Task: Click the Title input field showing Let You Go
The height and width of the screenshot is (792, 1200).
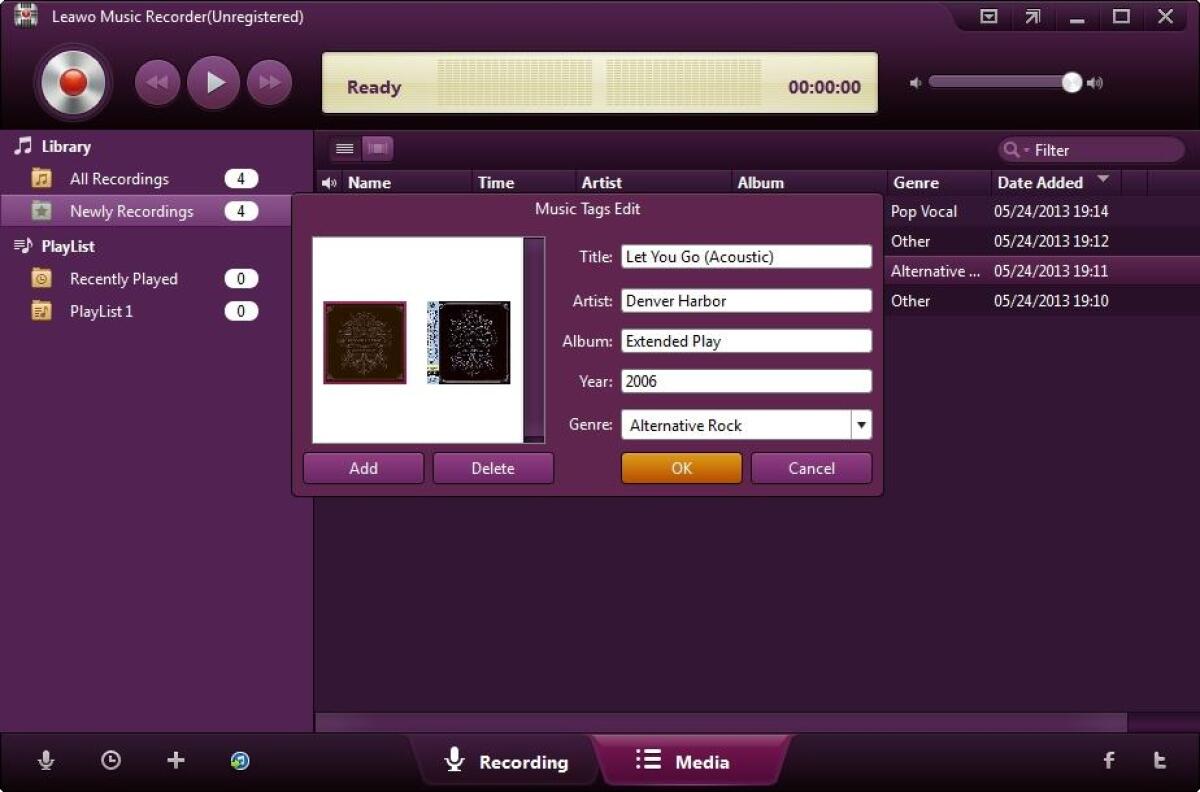Action: point(745,256)
